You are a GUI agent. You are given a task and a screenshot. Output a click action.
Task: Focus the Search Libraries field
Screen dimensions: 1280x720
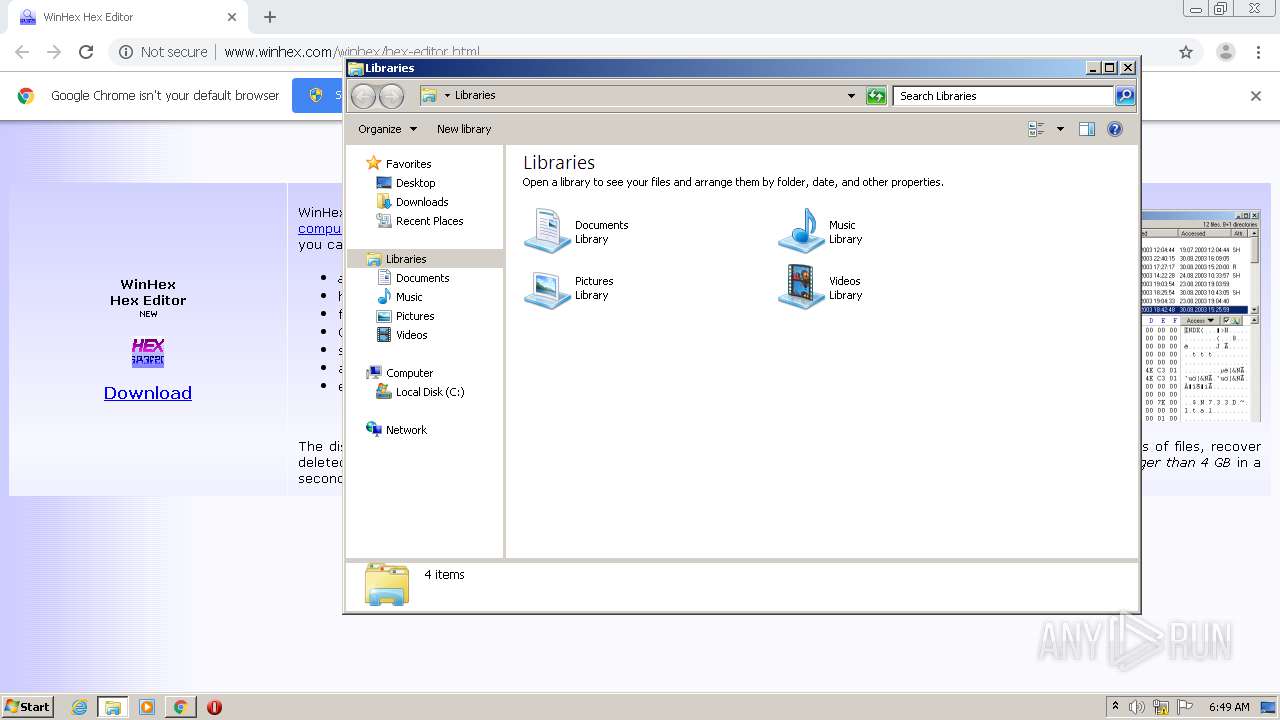click(1002, 96)
